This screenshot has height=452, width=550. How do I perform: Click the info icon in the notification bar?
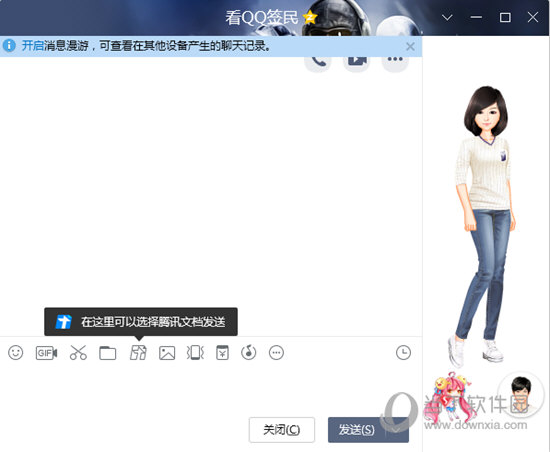coord(9,46)
